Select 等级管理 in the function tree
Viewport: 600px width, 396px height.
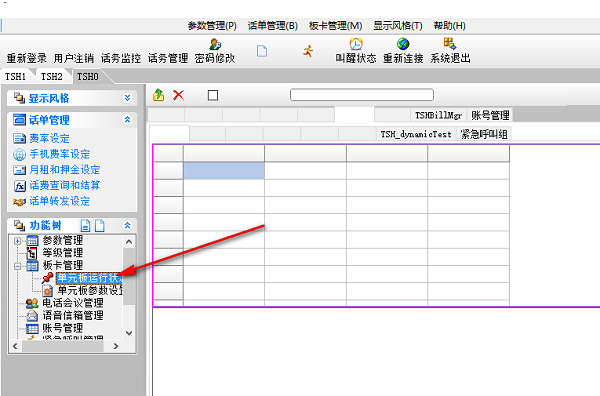point(62,253)
